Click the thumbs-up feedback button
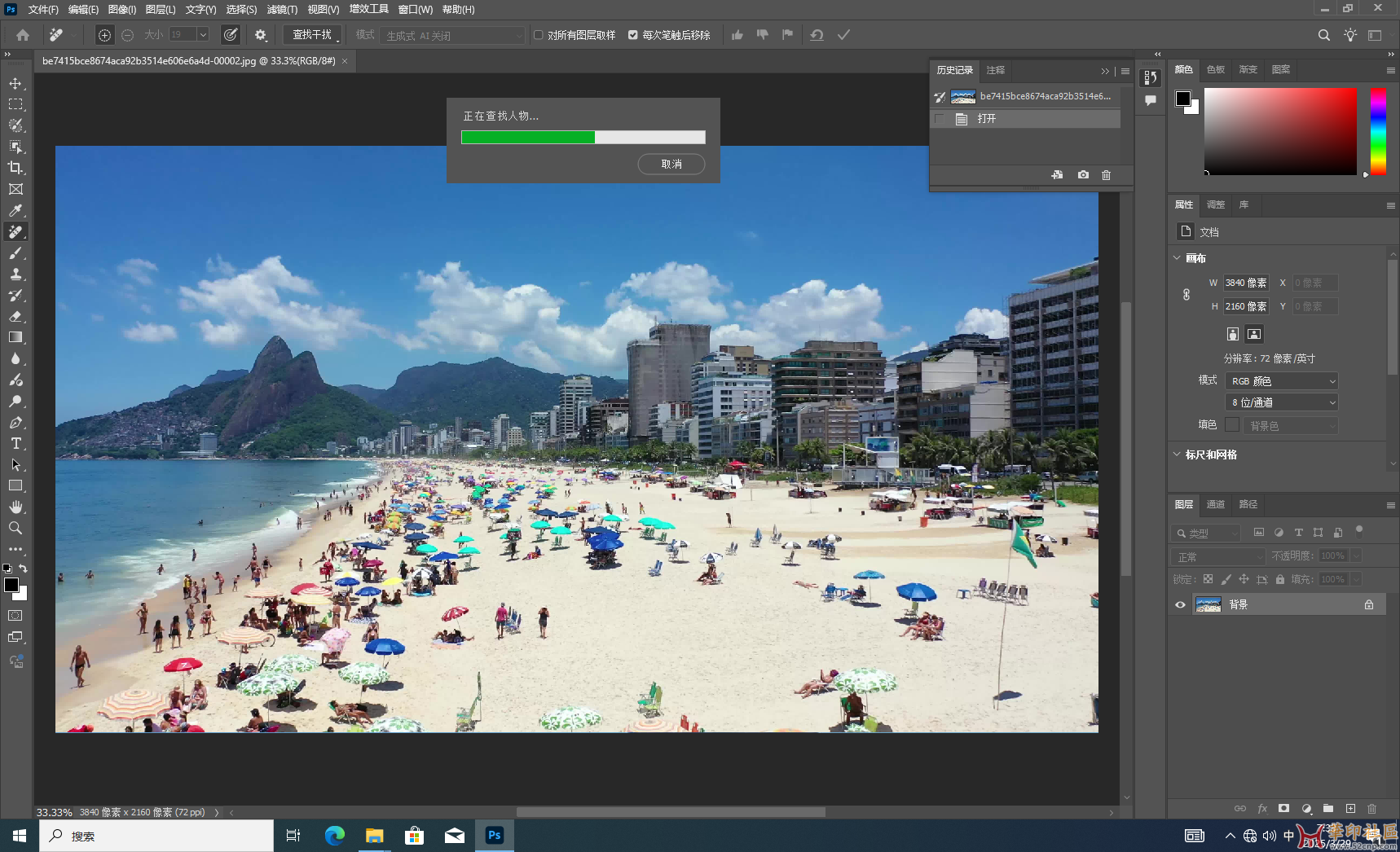Screen dimensions: 1400x852 pos(737,35)
